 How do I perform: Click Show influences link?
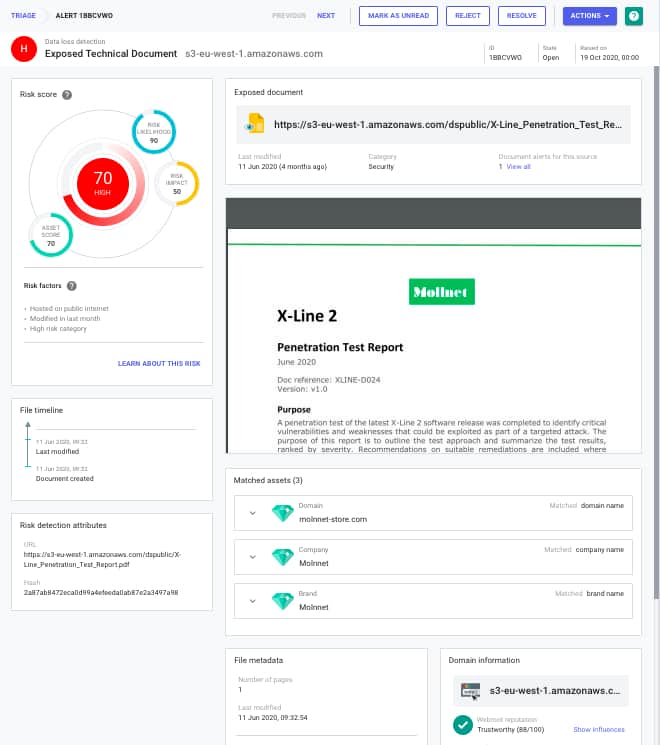click(599, 729)
